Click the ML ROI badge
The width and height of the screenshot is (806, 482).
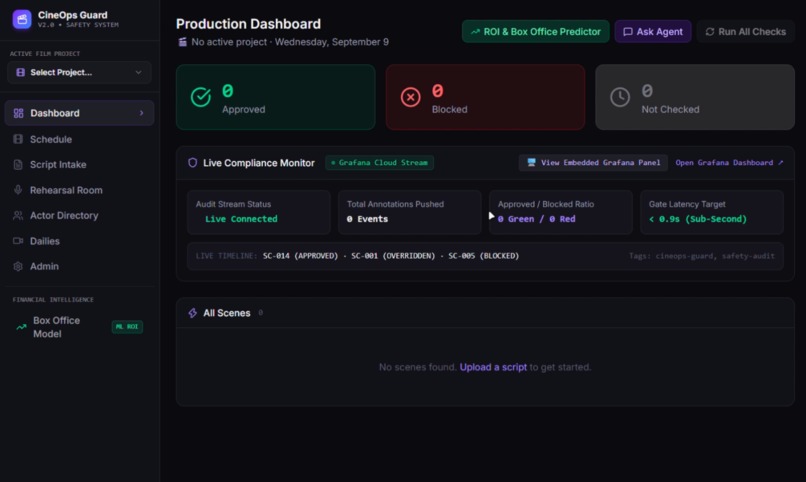127,327
